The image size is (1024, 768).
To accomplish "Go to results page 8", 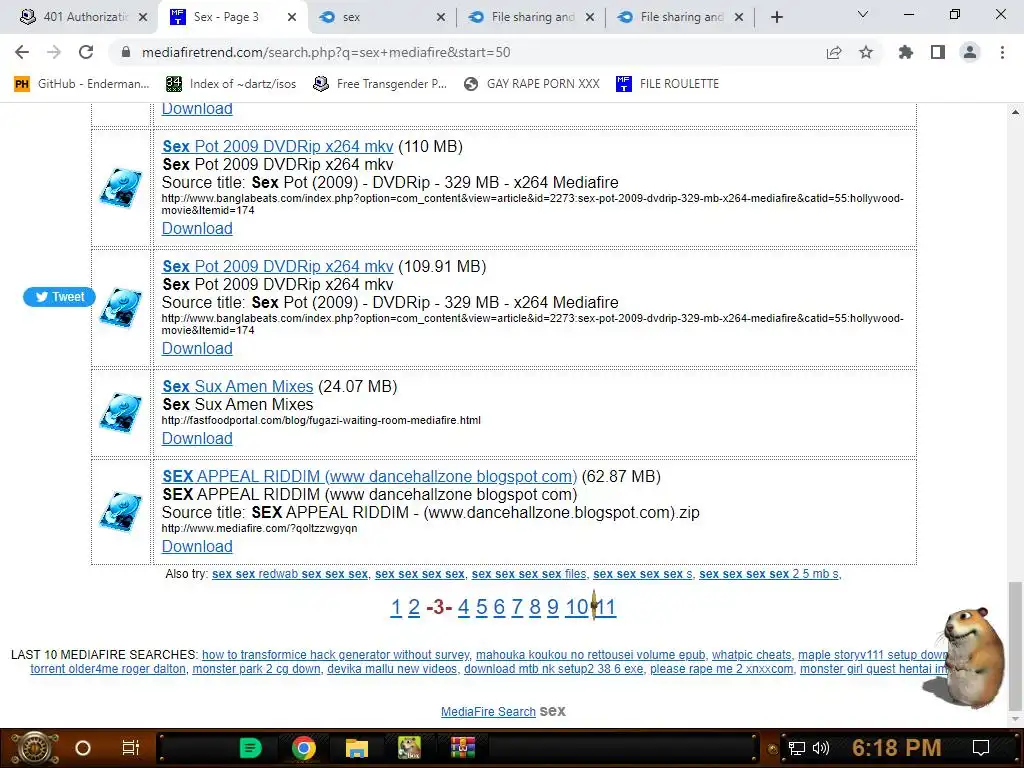I will point(535,607).
